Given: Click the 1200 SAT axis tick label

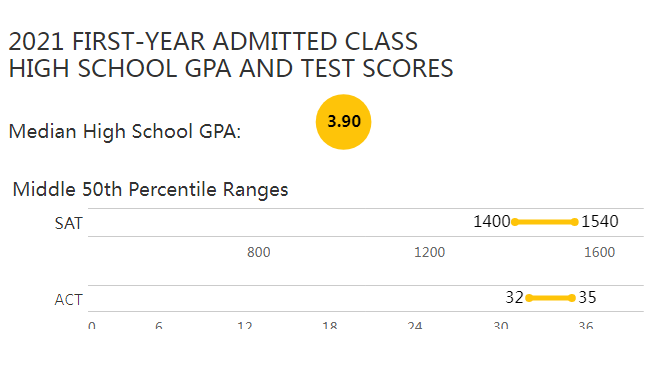Looking at the screenshot, I should (x=430, y=252).
